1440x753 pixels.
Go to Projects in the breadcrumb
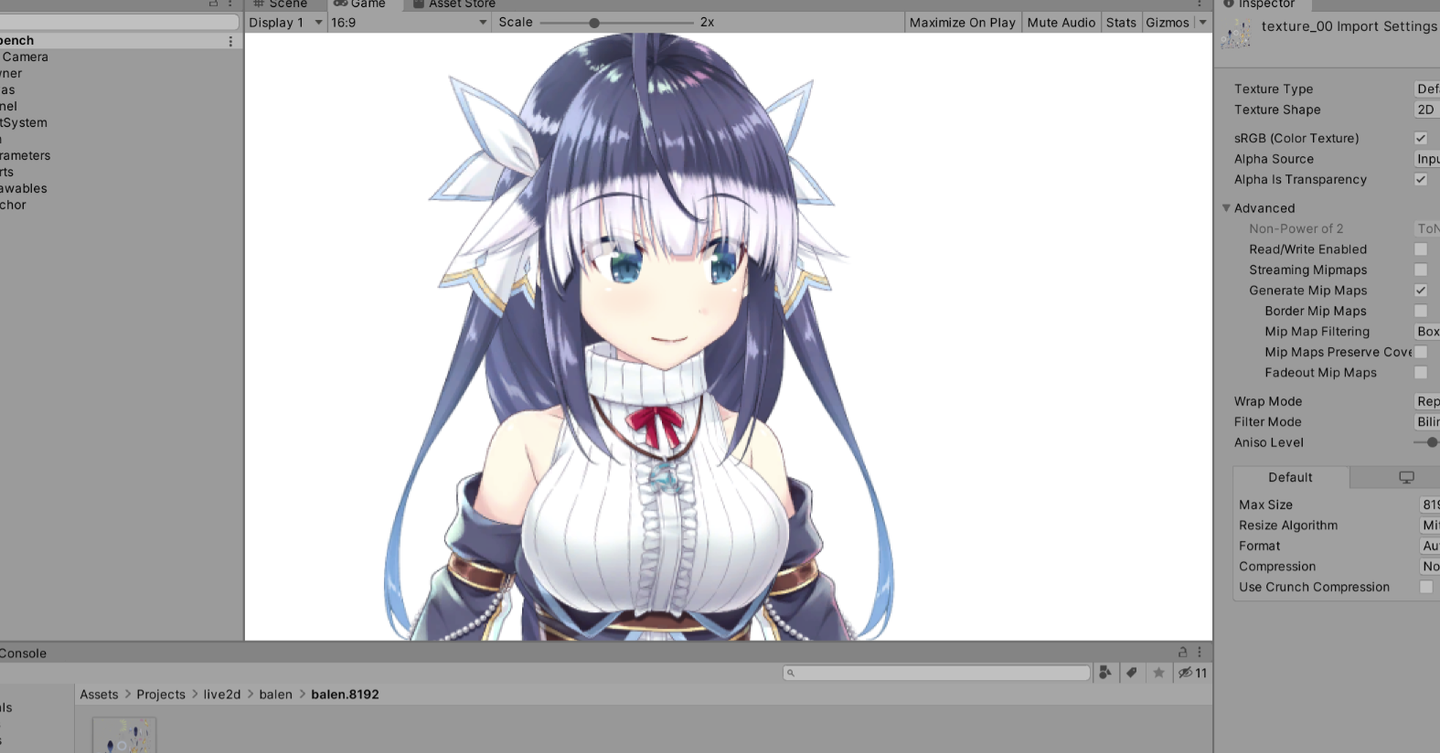(161, 694)
